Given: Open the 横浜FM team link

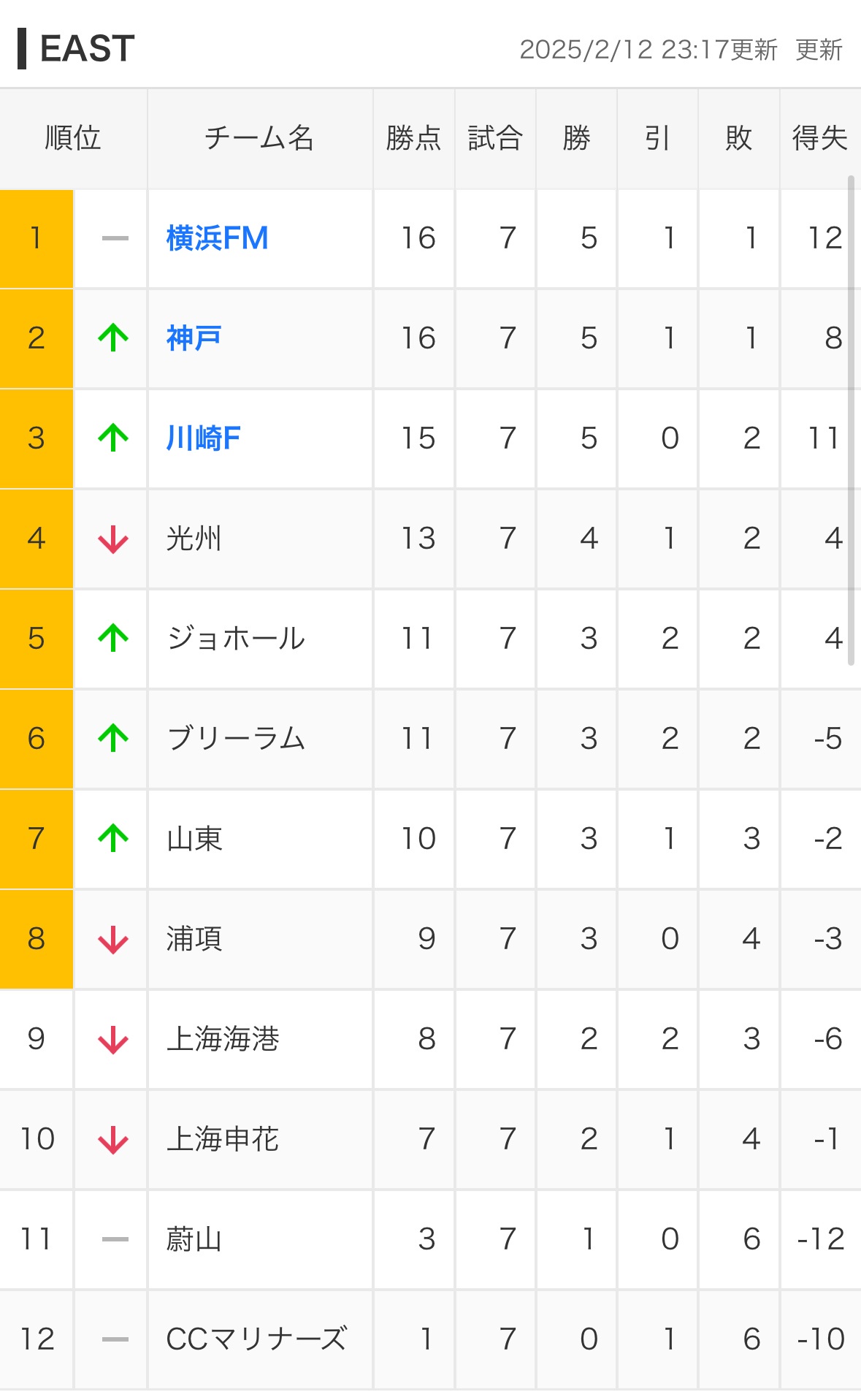Looking at the screenshot, I should tap(218, 238).
